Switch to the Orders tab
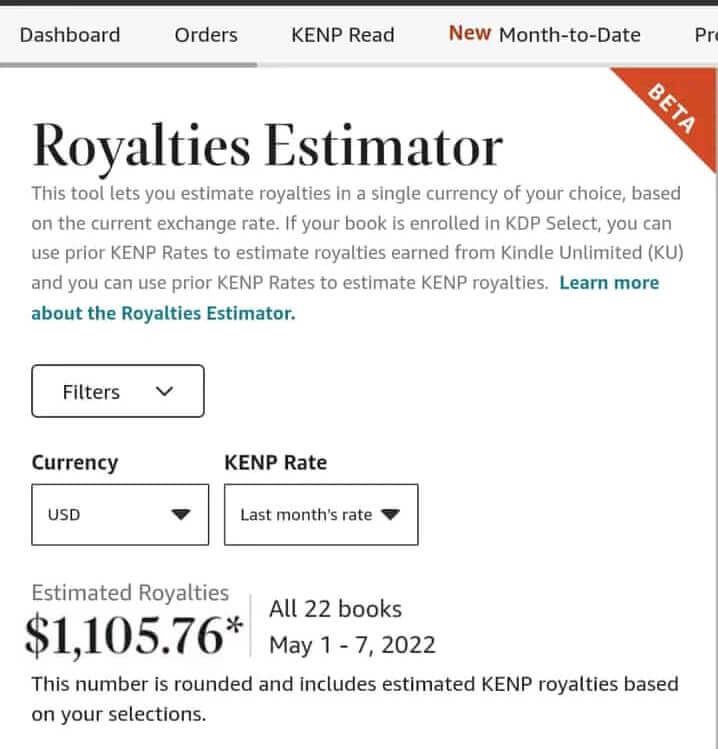The width and height of the screenshot is (718, 749). (x=206, y=35)
